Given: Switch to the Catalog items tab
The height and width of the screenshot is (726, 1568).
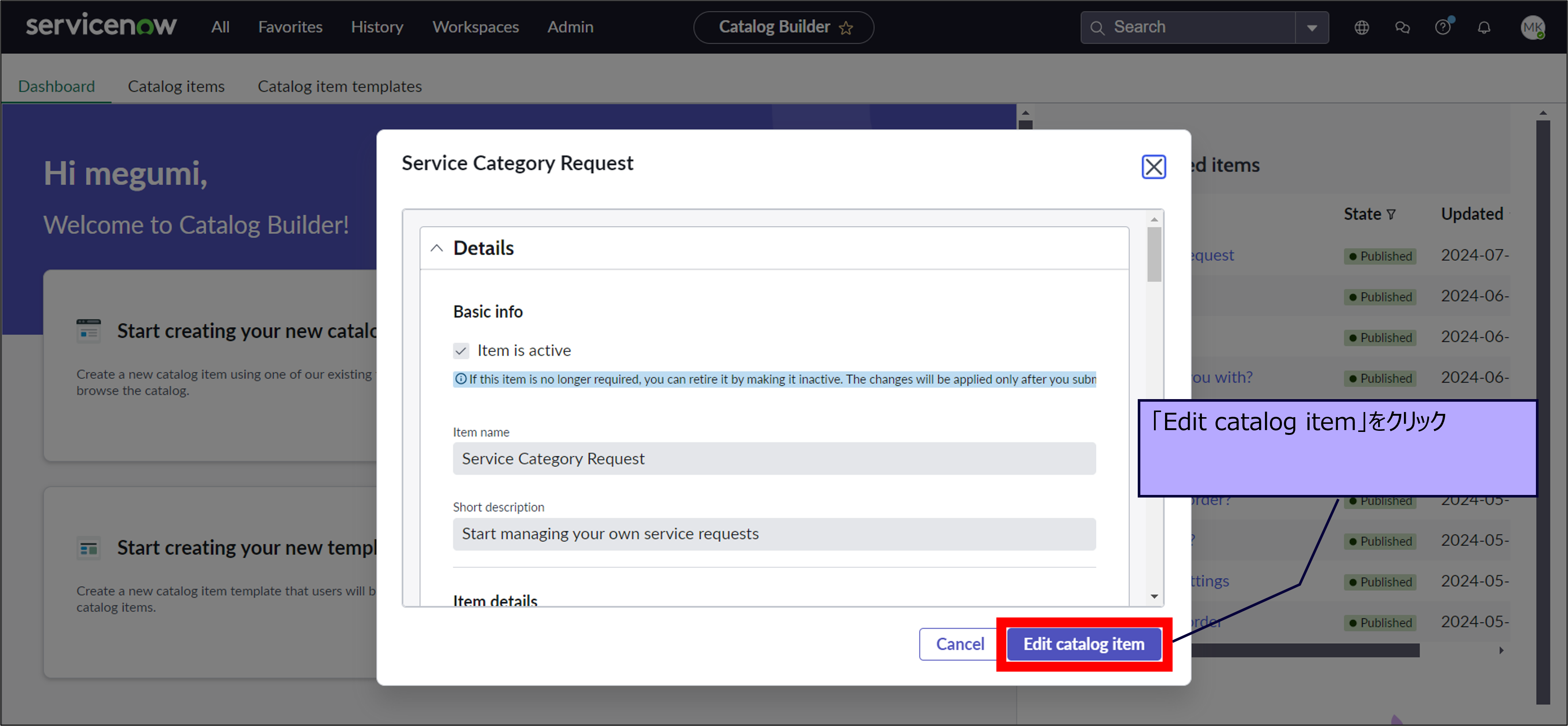Looking at the screenshot, I should 176,86.
